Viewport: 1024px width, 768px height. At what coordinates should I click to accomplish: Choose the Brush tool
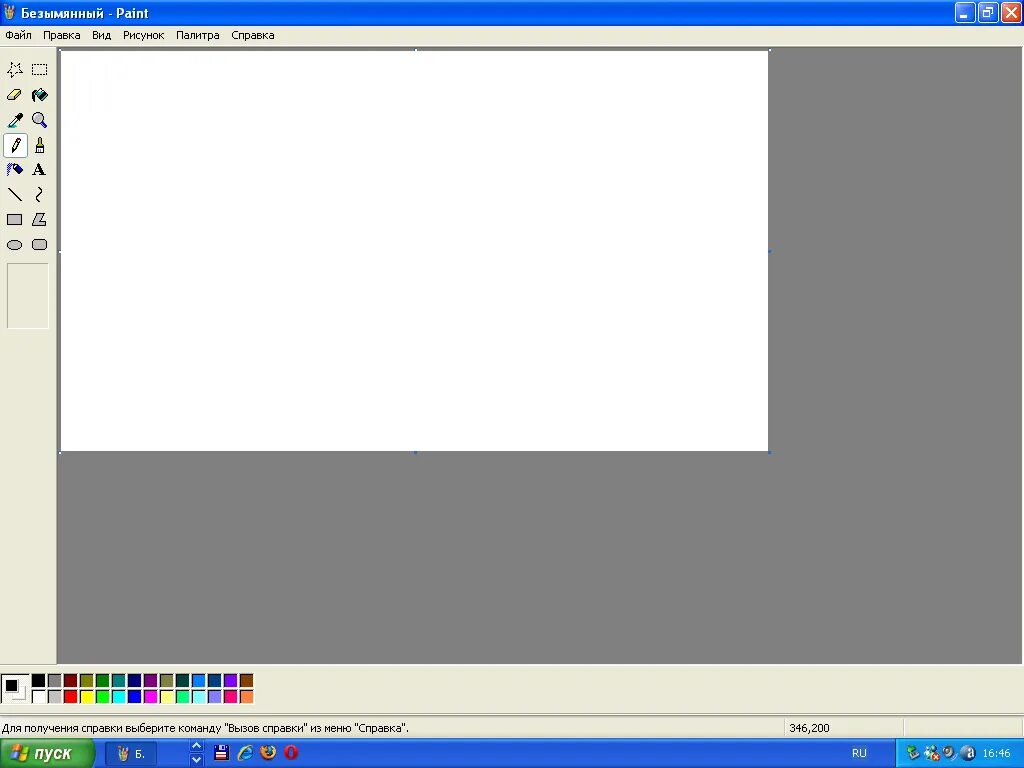(40, 145)
